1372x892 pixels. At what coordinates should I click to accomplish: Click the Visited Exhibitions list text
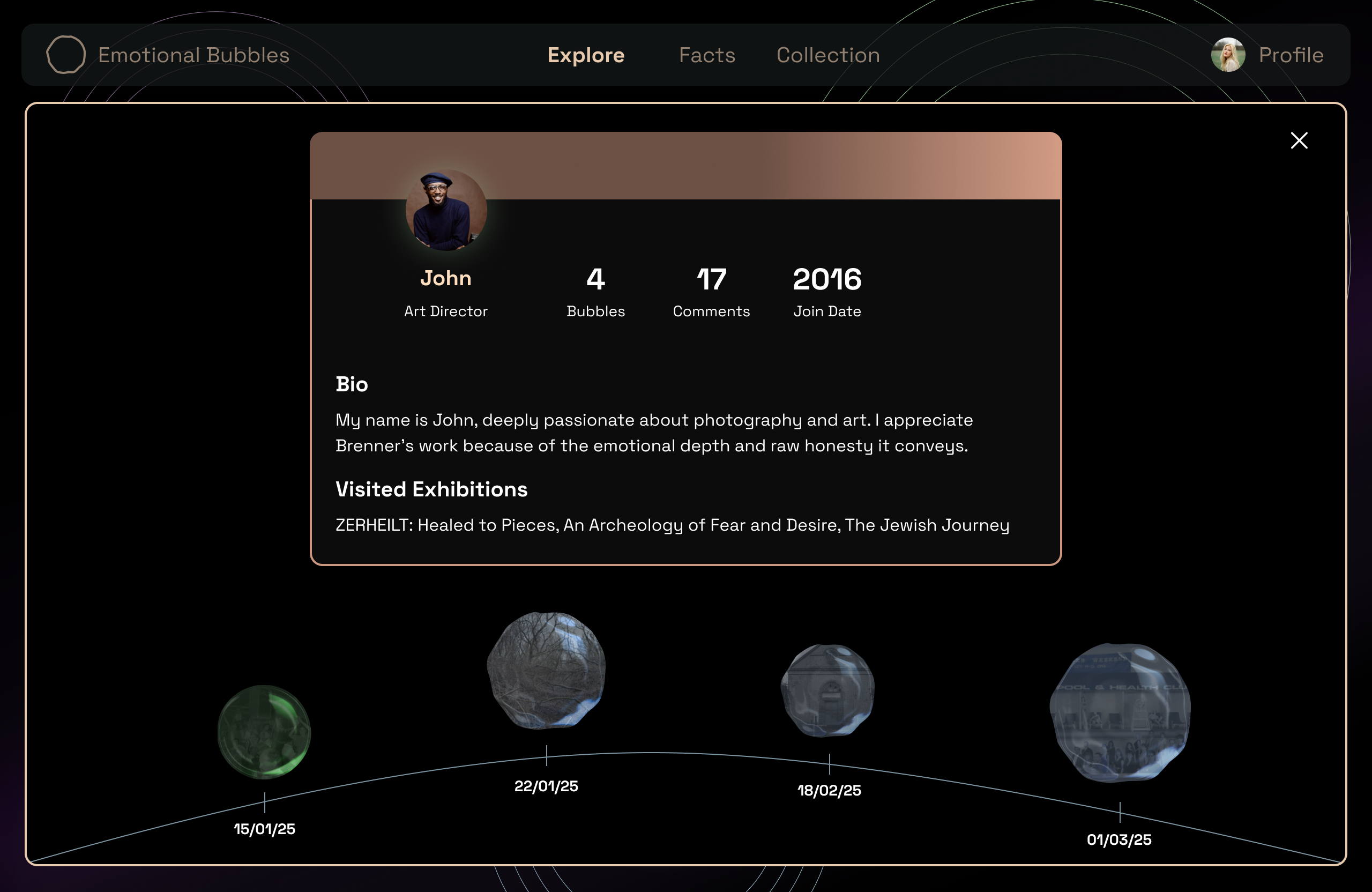pos(672,525)
